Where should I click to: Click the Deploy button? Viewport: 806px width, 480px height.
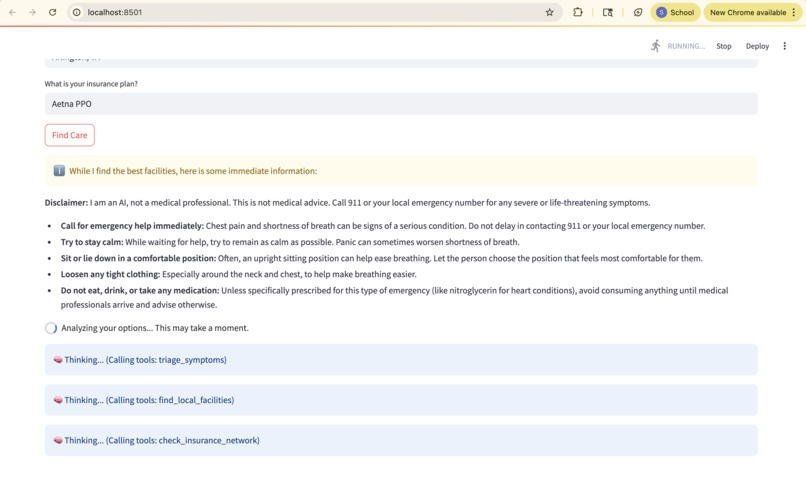coord(757,46)
